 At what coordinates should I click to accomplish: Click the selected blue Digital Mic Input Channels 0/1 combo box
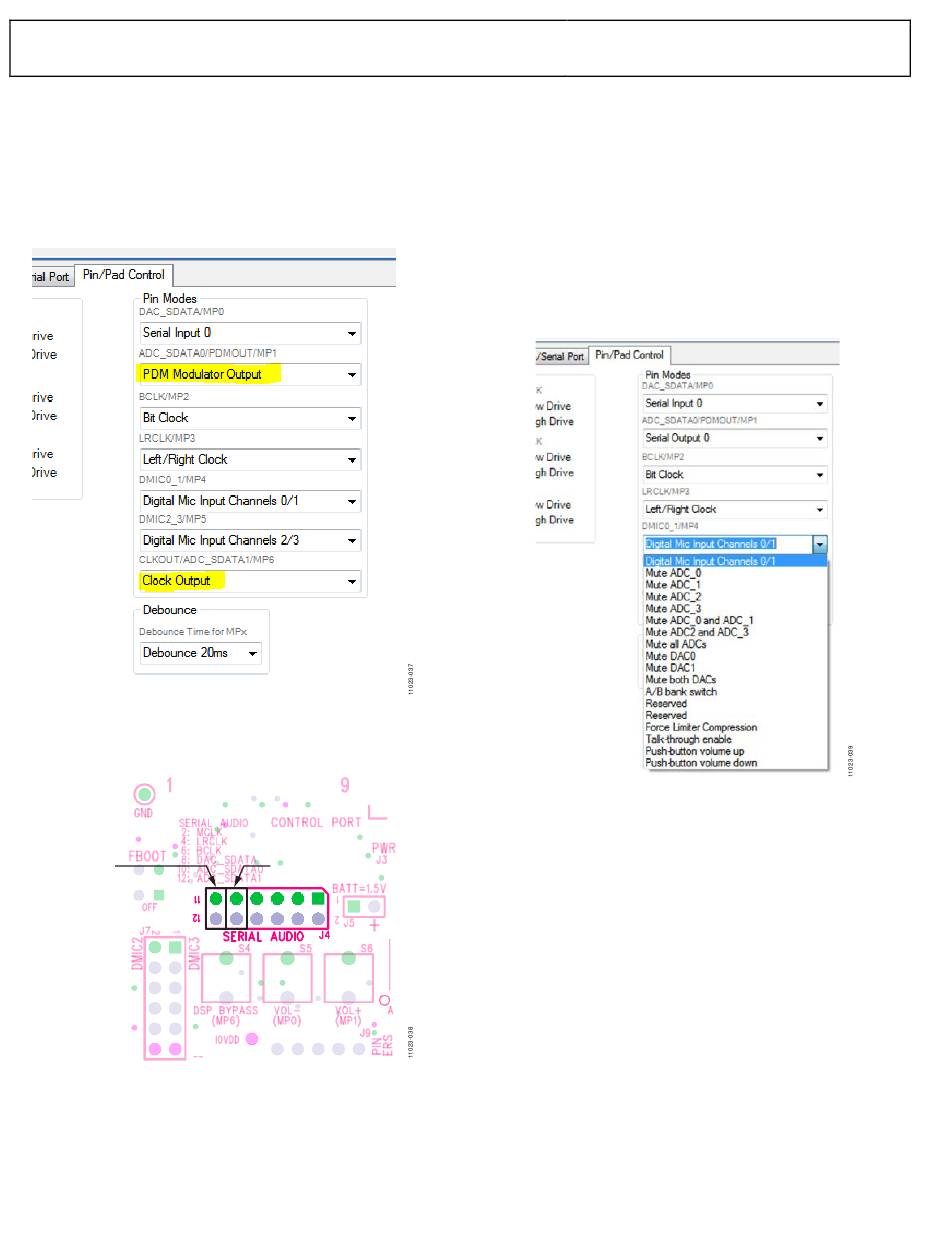tap(735, 544)
